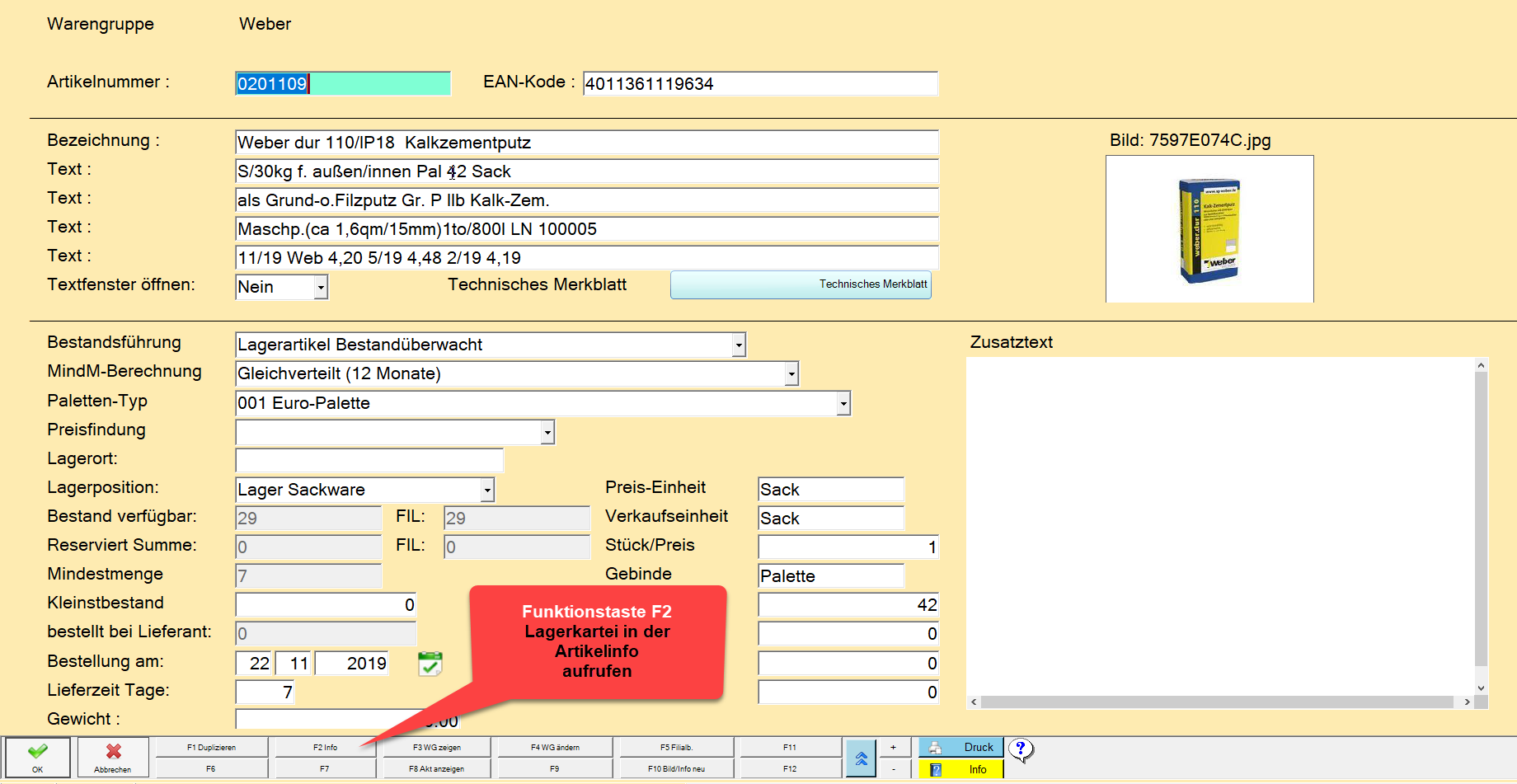Viewport: 1517px width, 784px height.
Task: Cancel via the Abbrechen red X button
Action: [113, 757]
